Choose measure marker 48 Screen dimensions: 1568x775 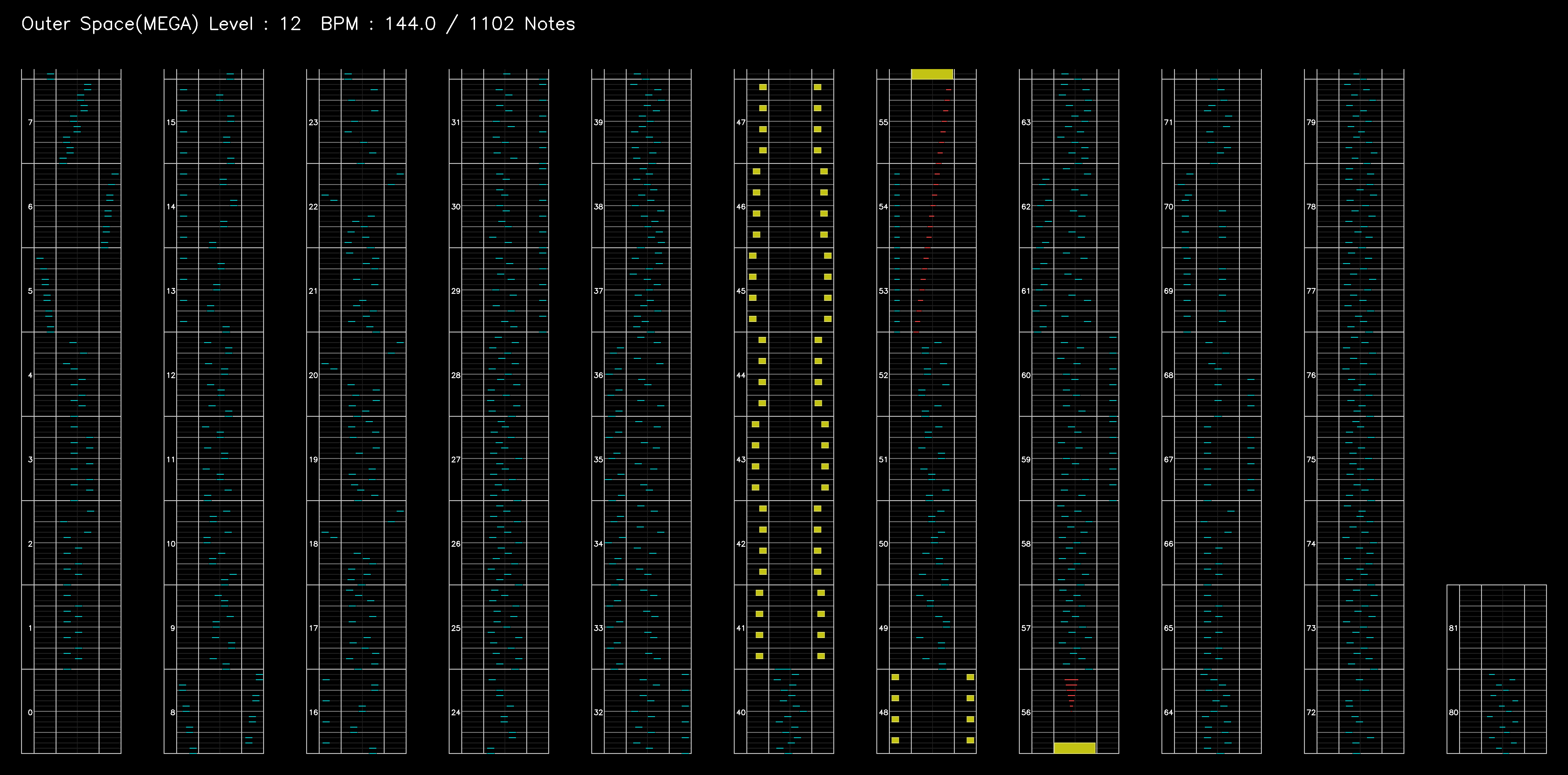[883, 712]
